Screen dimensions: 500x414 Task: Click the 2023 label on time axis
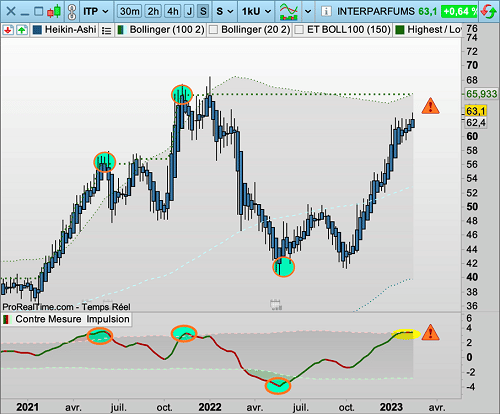click(x=391, y=407)
